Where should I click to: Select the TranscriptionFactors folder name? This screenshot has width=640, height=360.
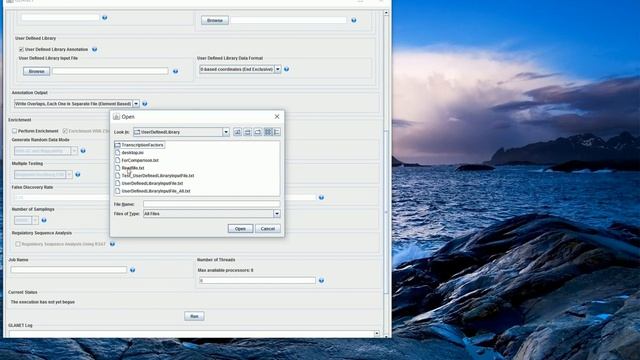142,145
